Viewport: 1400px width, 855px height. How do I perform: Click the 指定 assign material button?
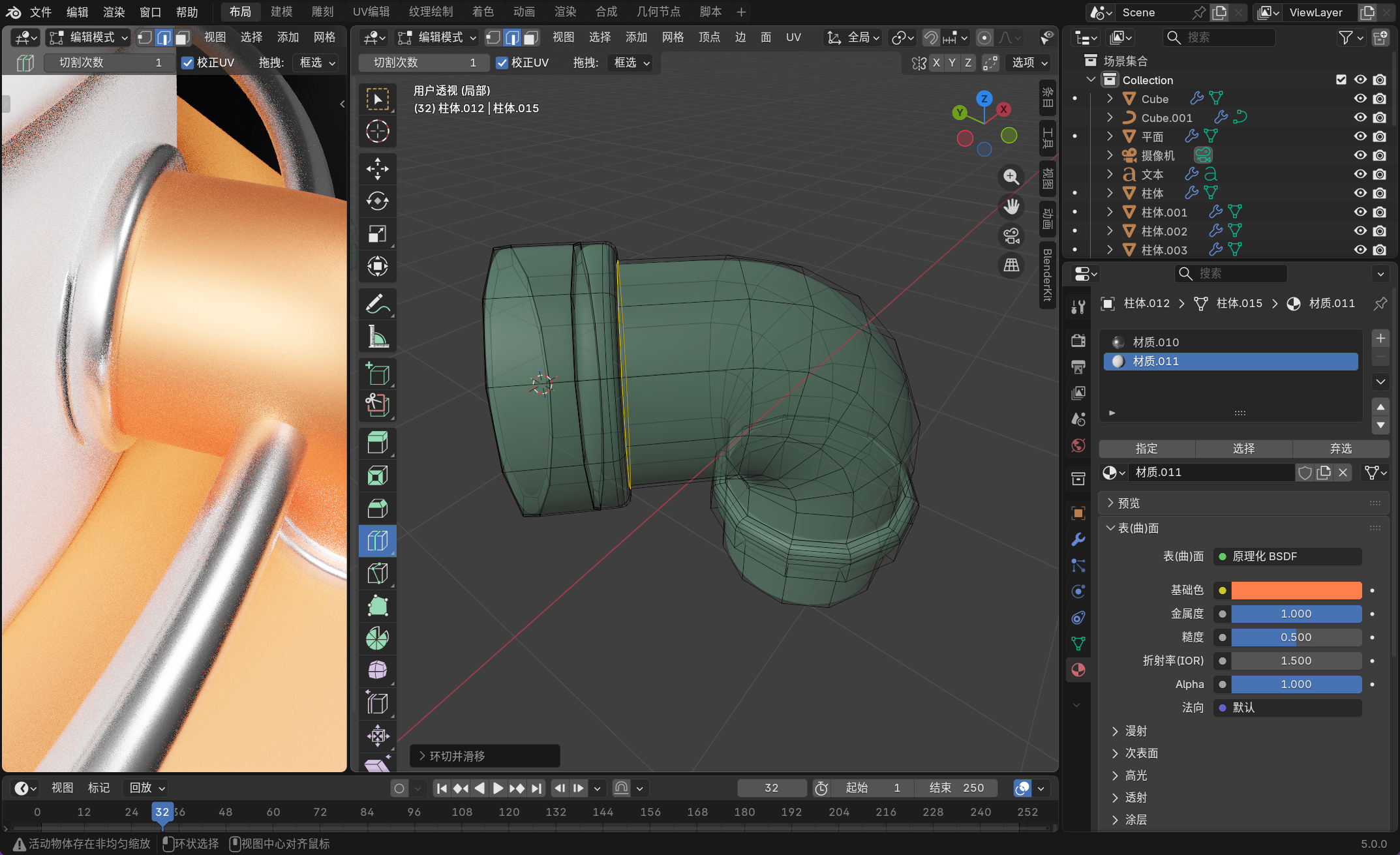click(1146, 449)
